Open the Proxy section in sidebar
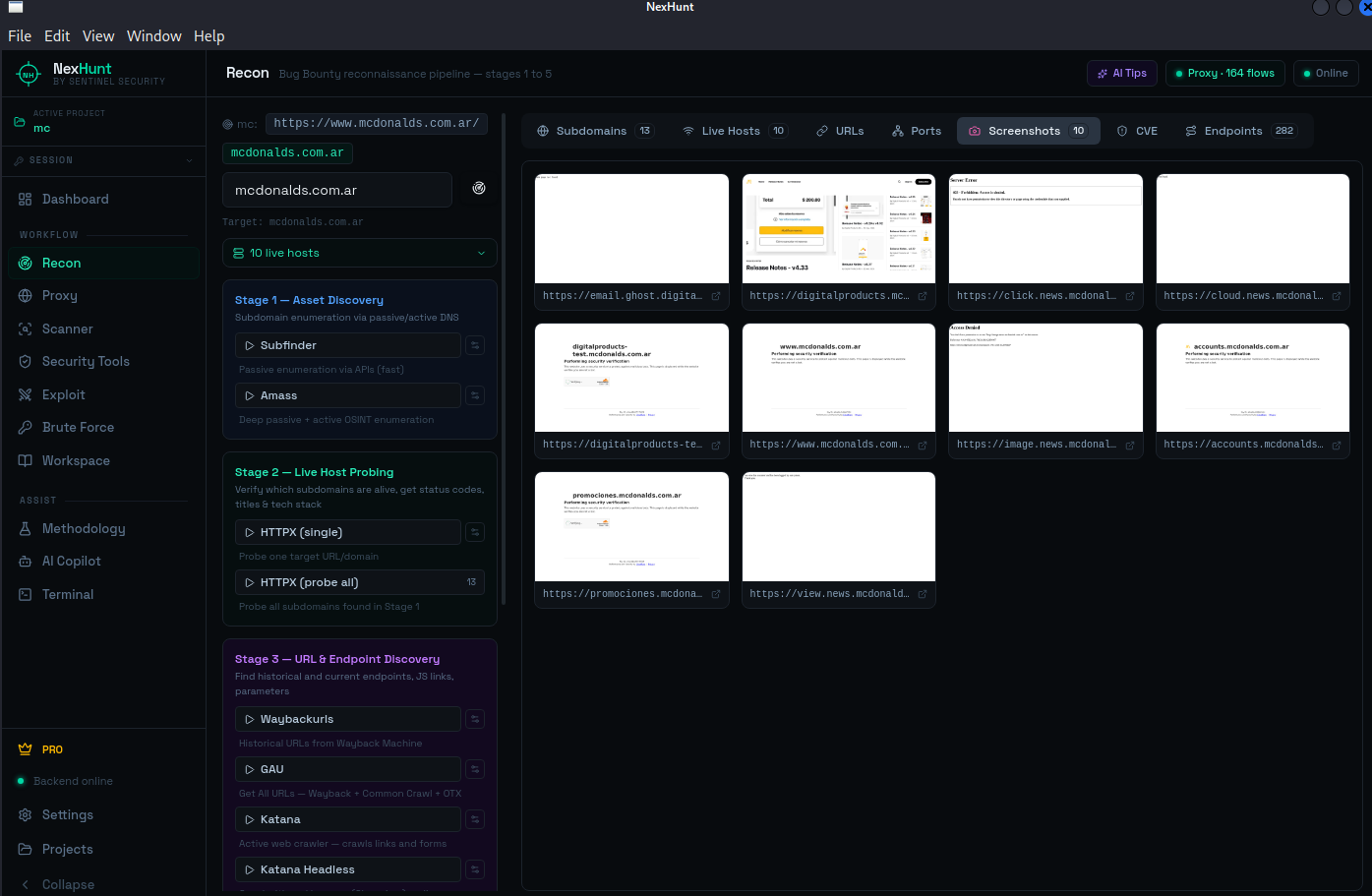The height and width of the screenshot is (896, 1372). point(103,295)
